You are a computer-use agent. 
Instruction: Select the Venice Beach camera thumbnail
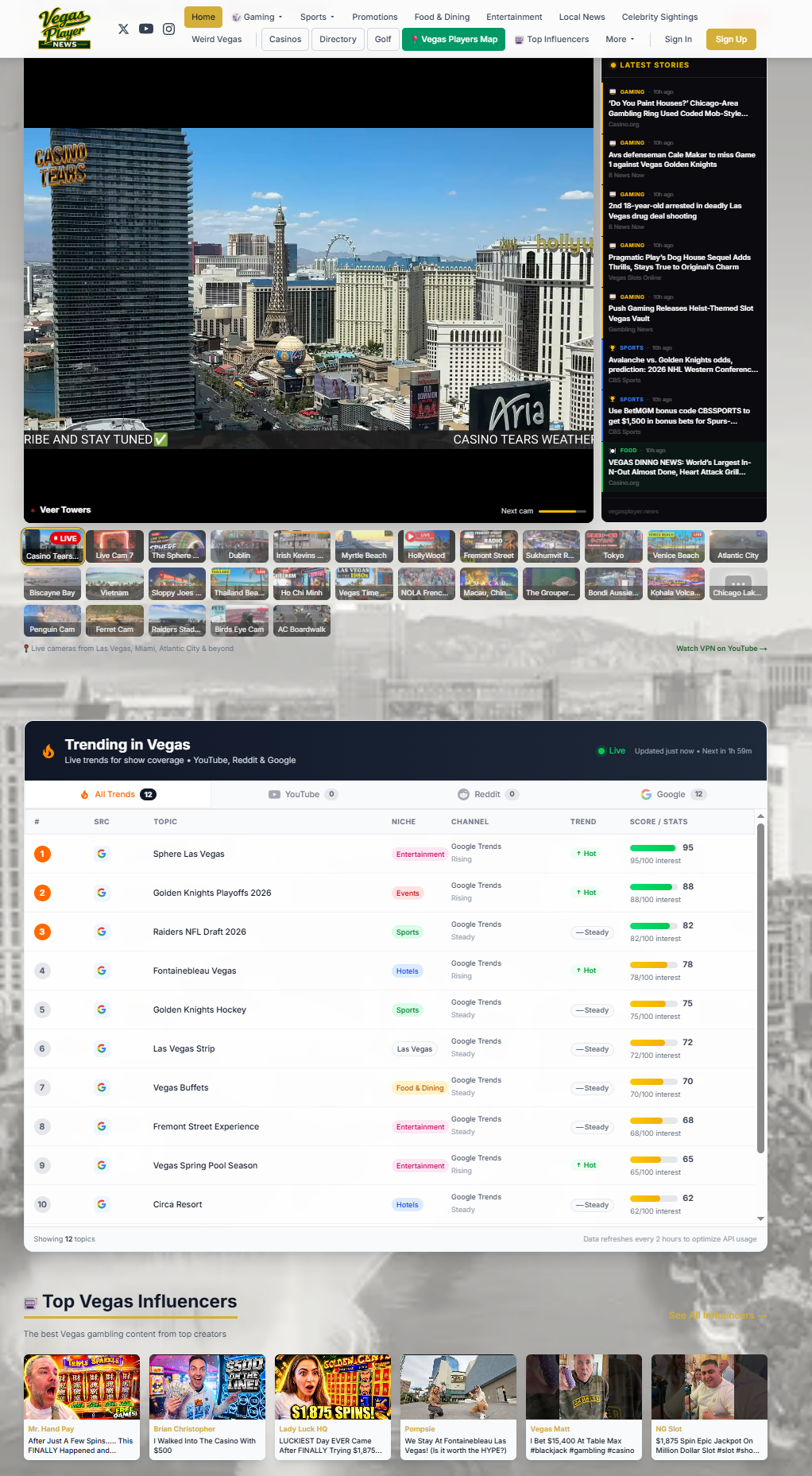(676, 546)
